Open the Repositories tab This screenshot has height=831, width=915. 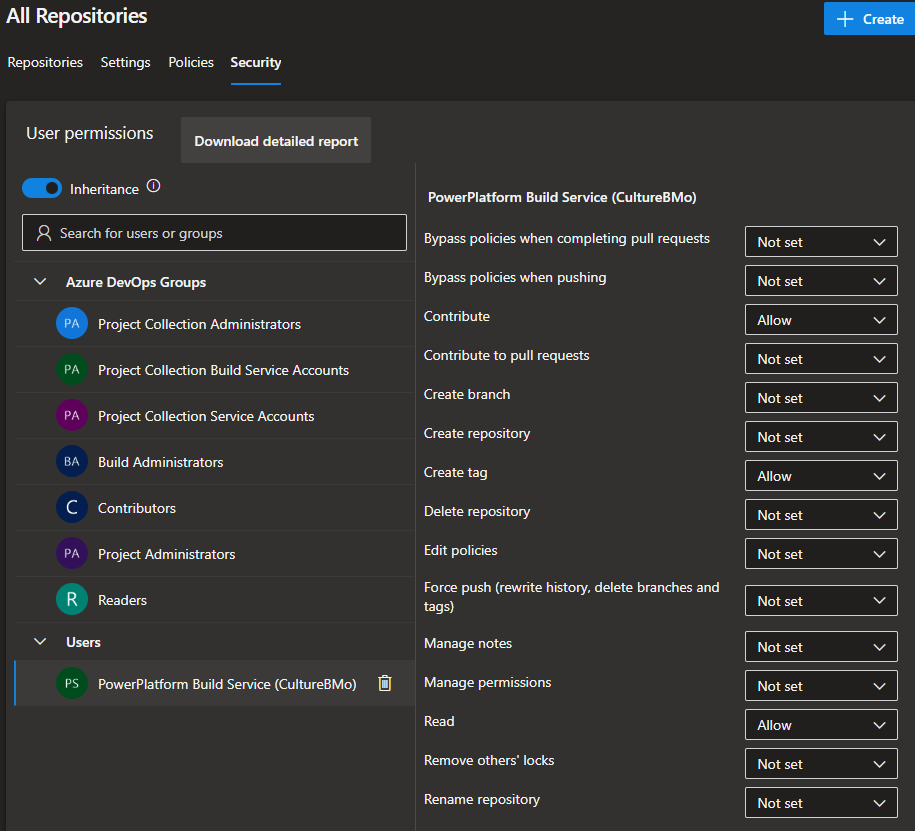pos(45,62)
